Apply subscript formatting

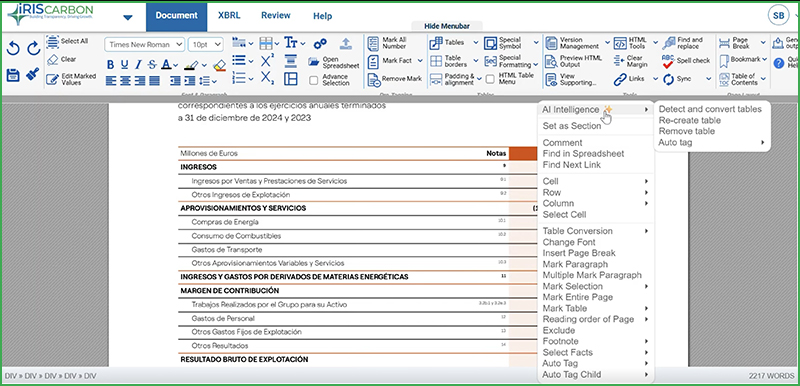(267, 78)
